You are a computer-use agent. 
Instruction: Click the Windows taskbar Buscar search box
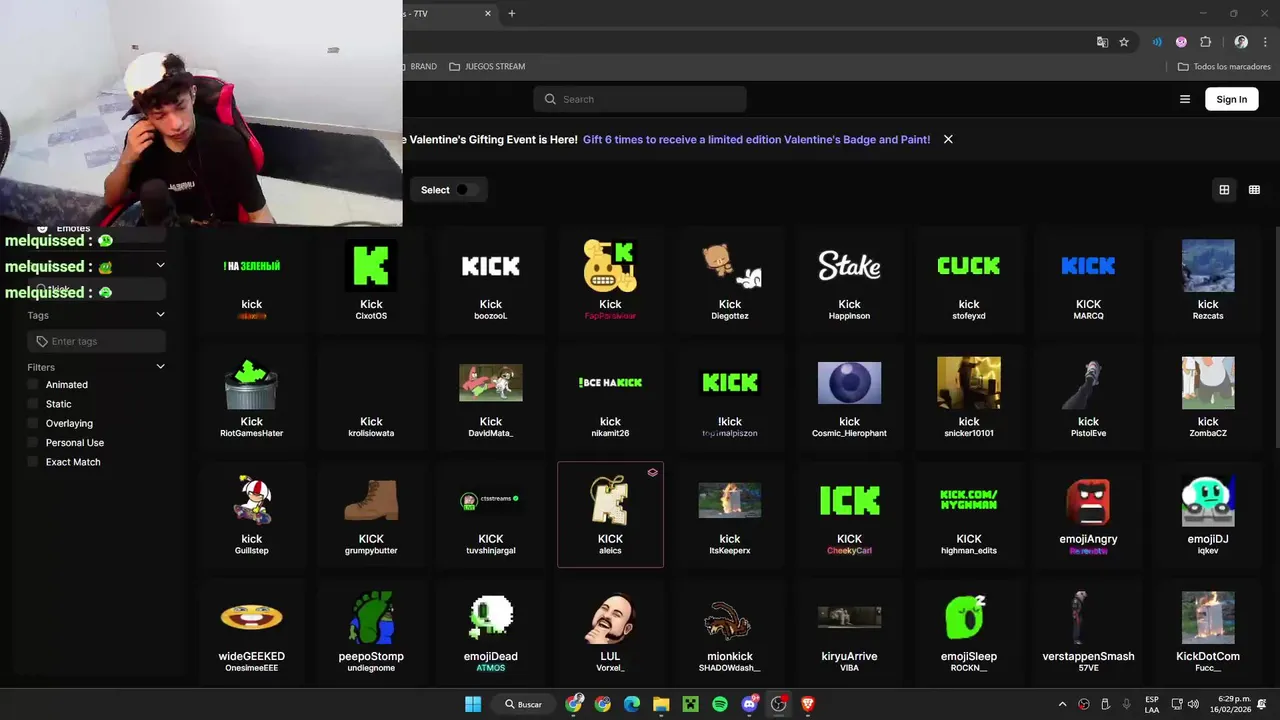(x=522, y=704)
